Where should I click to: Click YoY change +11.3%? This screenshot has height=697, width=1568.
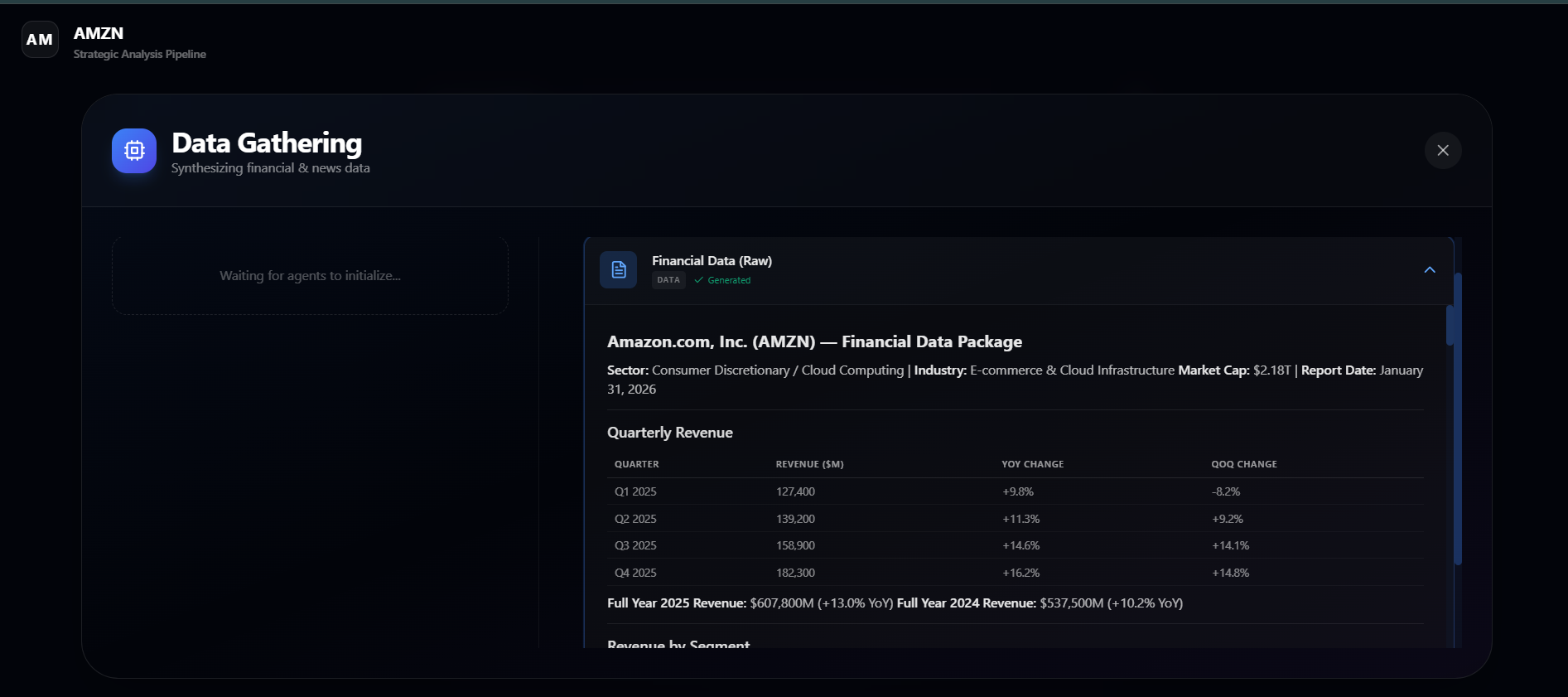1020,519
